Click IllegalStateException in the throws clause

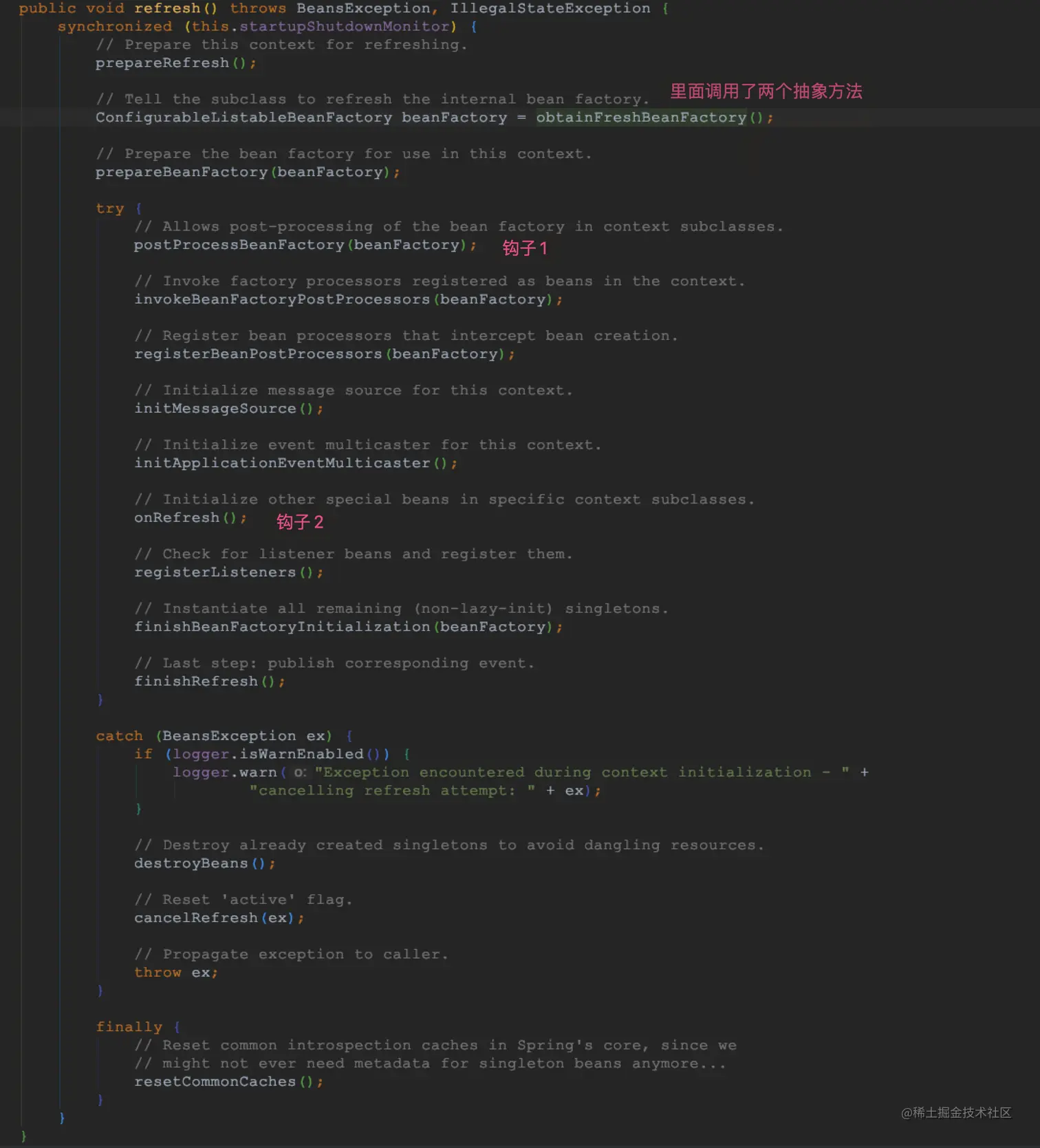coord(550,8)
